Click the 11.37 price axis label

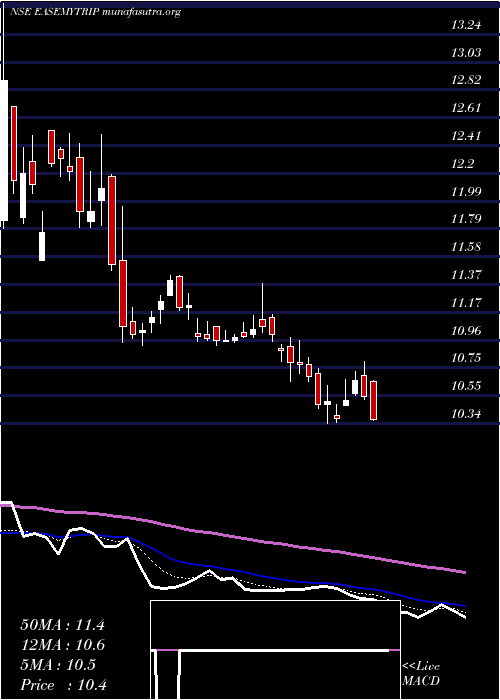[466, 274]
